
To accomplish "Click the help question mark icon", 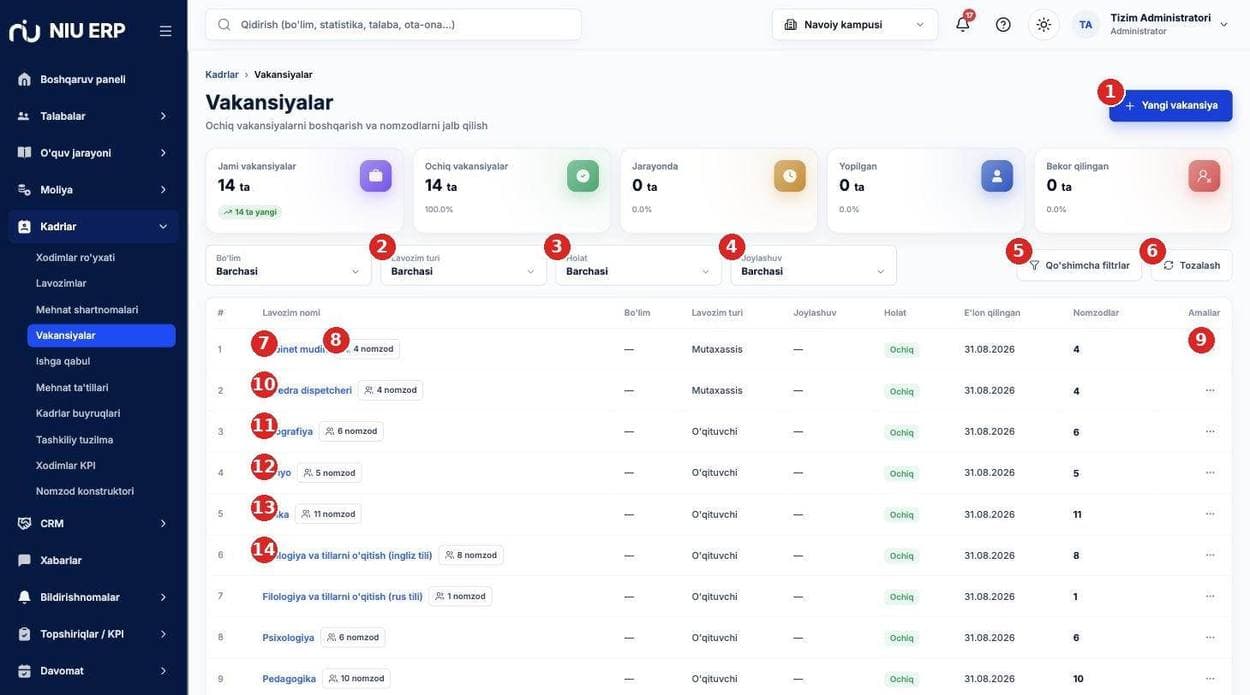I will 1003,24.
